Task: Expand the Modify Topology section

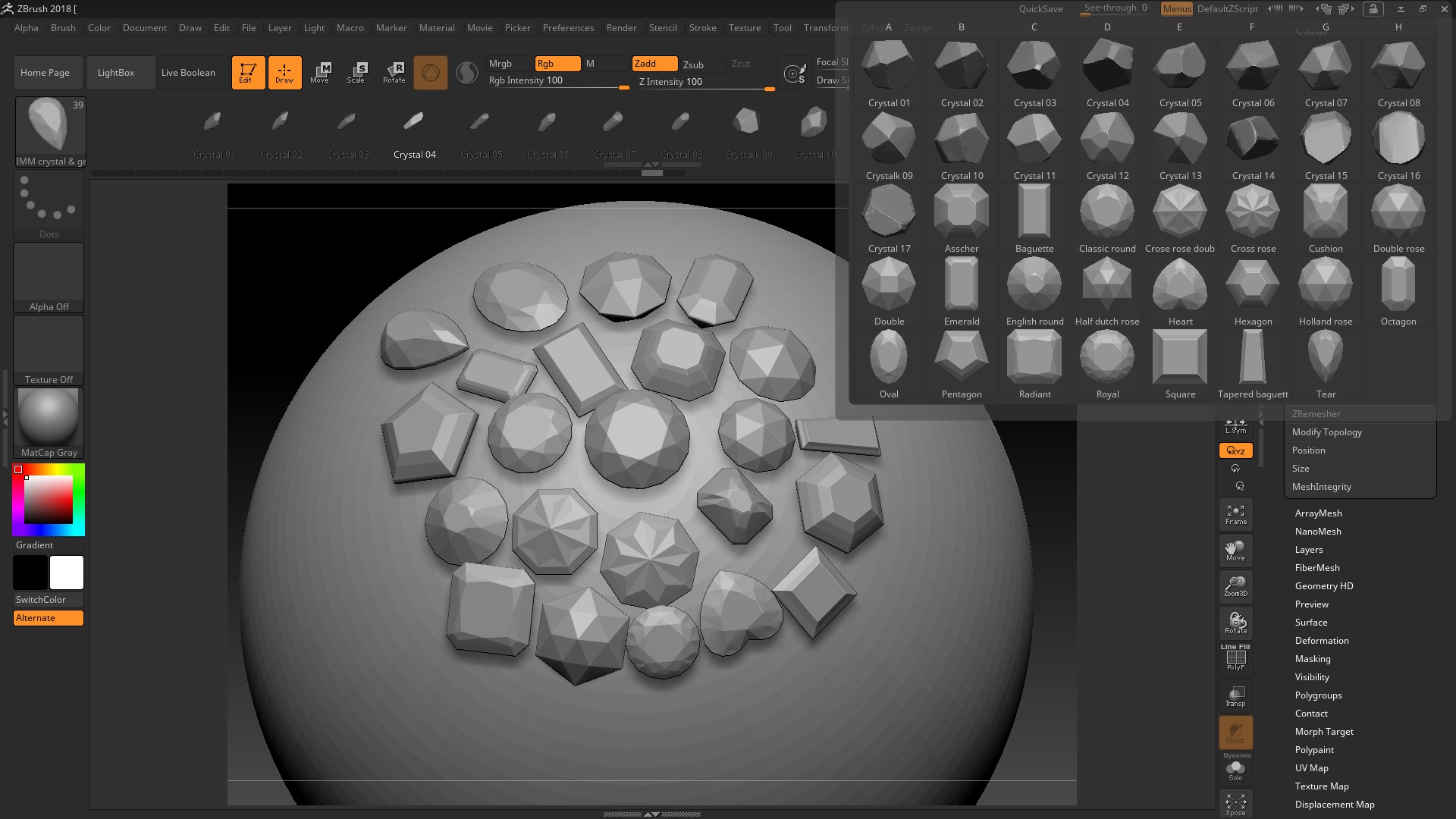Action: (x=1326, y=432)
